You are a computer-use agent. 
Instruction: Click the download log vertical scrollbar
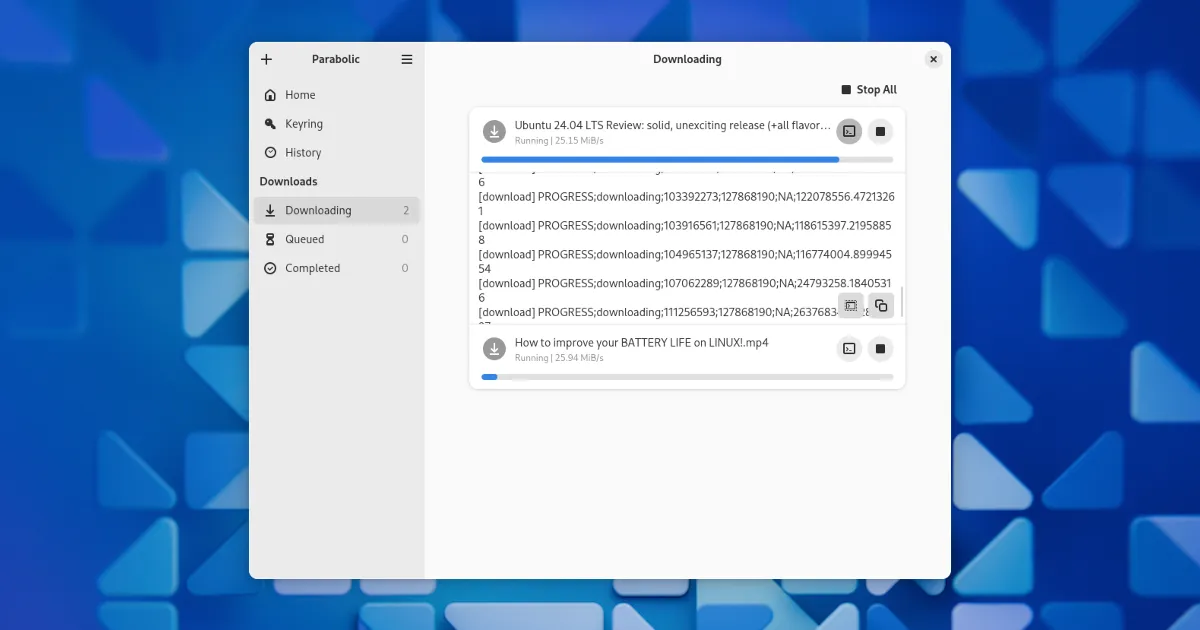(x=902, y=301)
